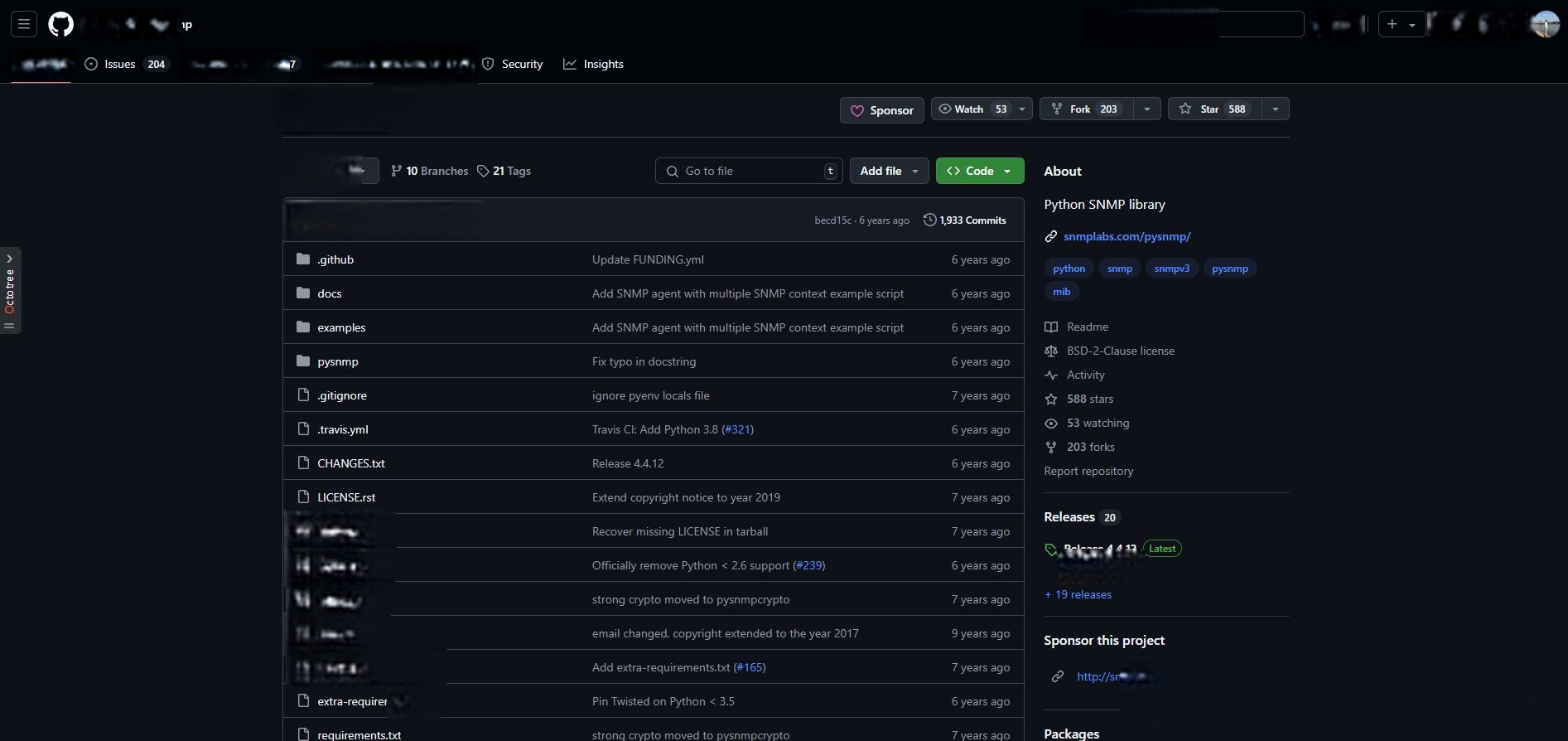Image resolution: width=1568 pixels, height=741 pixels.
Task: Open the docs folder
Action: pyautogui.click(x=330, y=293)
